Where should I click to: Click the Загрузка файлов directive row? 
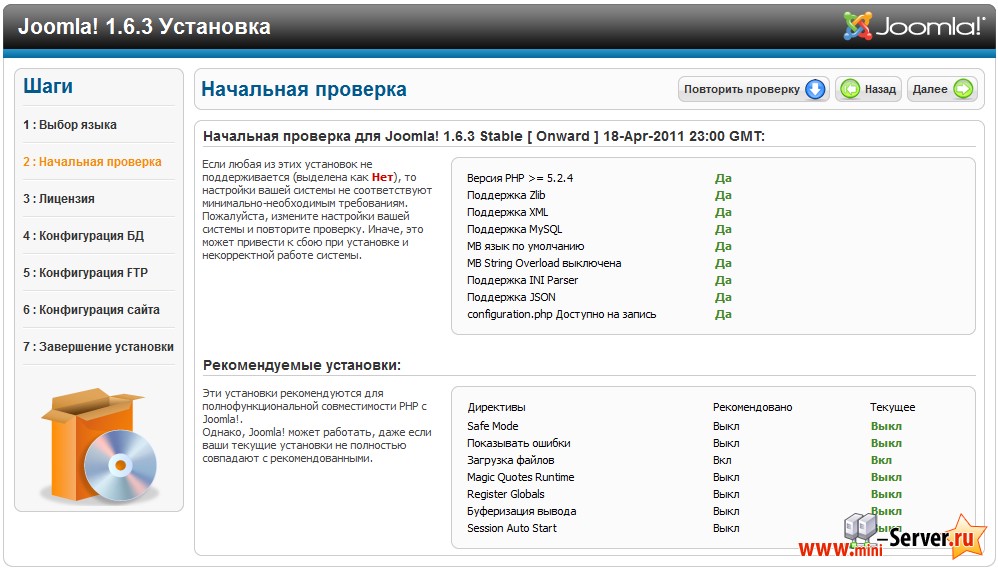510,460
